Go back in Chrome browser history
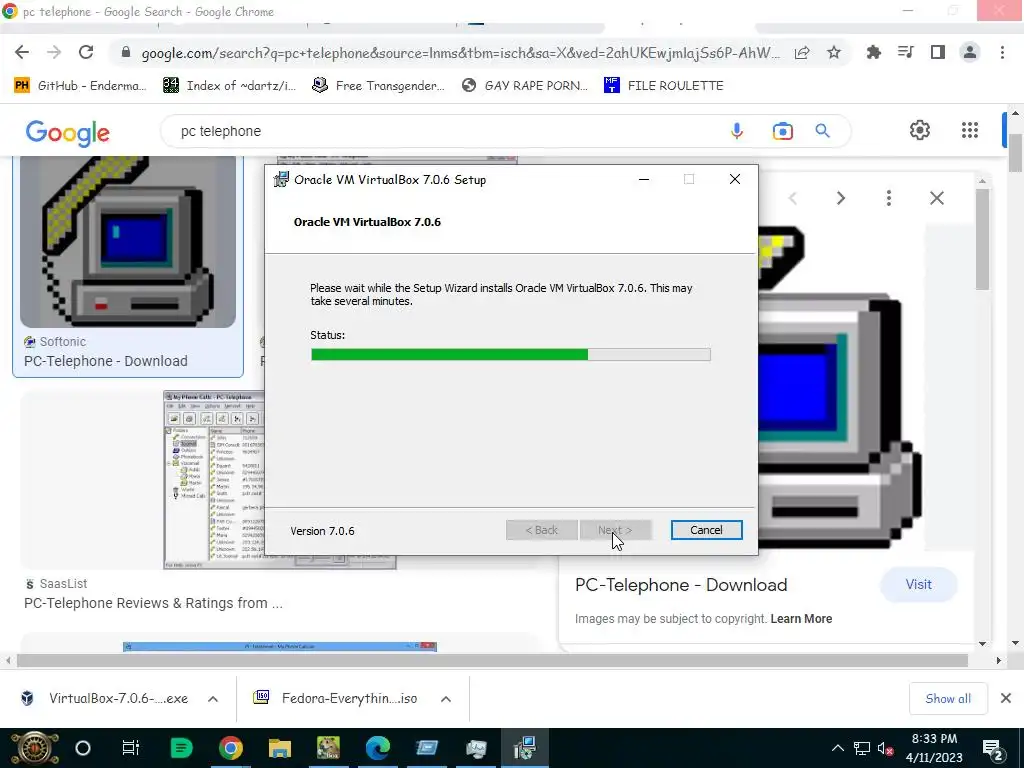Image resolution: width=1024 pixels, height=768 pixels. tap(22, 52)
